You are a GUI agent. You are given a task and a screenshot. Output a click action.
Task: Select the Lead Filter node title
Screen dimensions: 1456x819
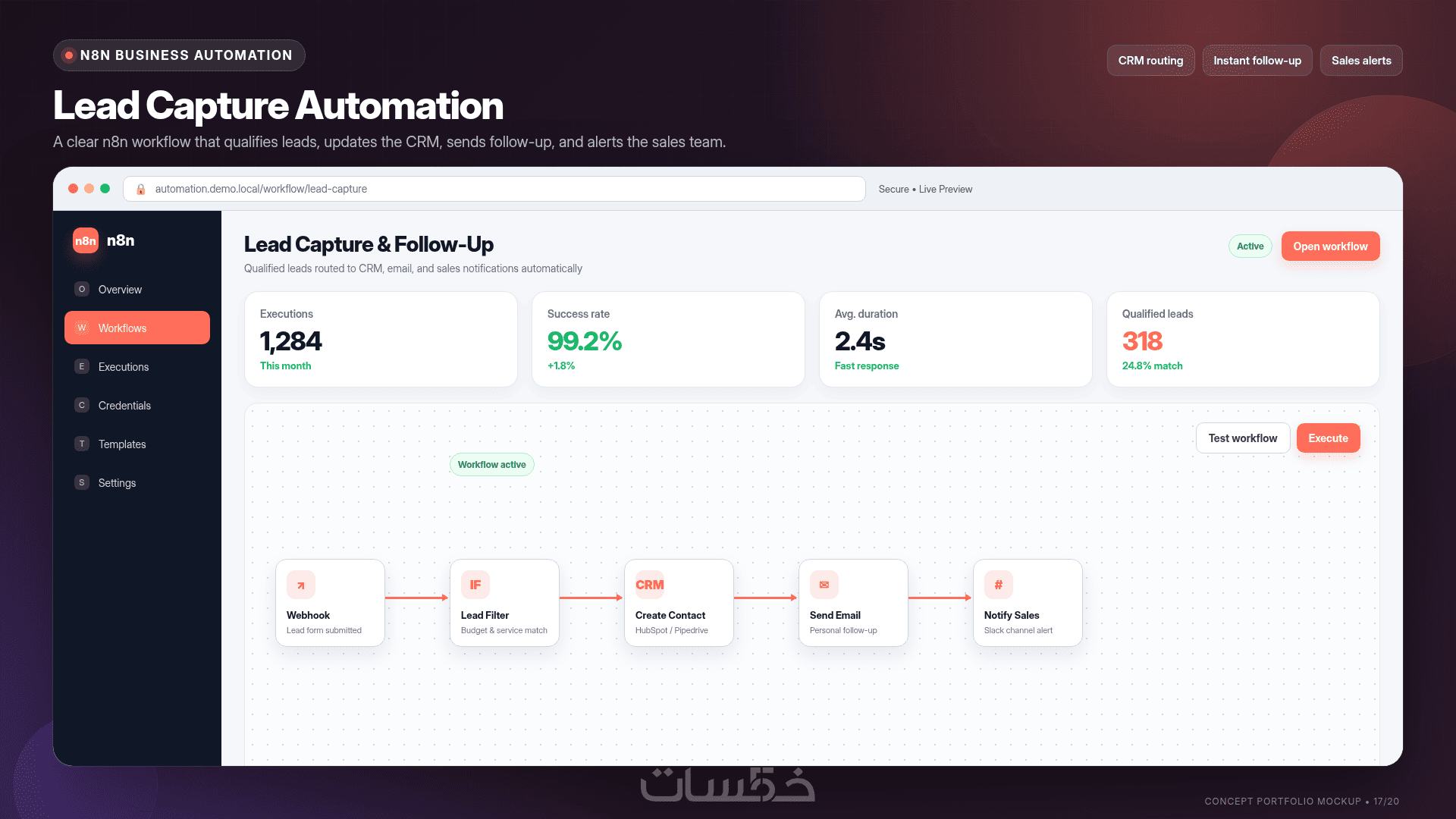[485, 615]
